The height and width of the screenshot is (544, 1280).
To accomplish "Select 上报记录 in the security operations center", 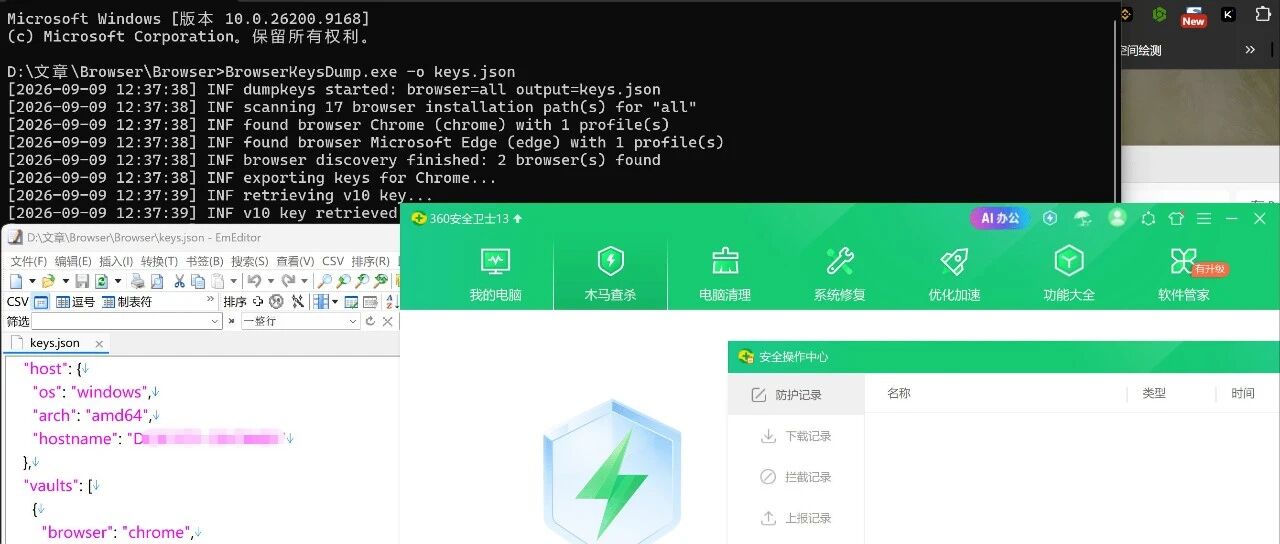I will (x=796, y=518).
